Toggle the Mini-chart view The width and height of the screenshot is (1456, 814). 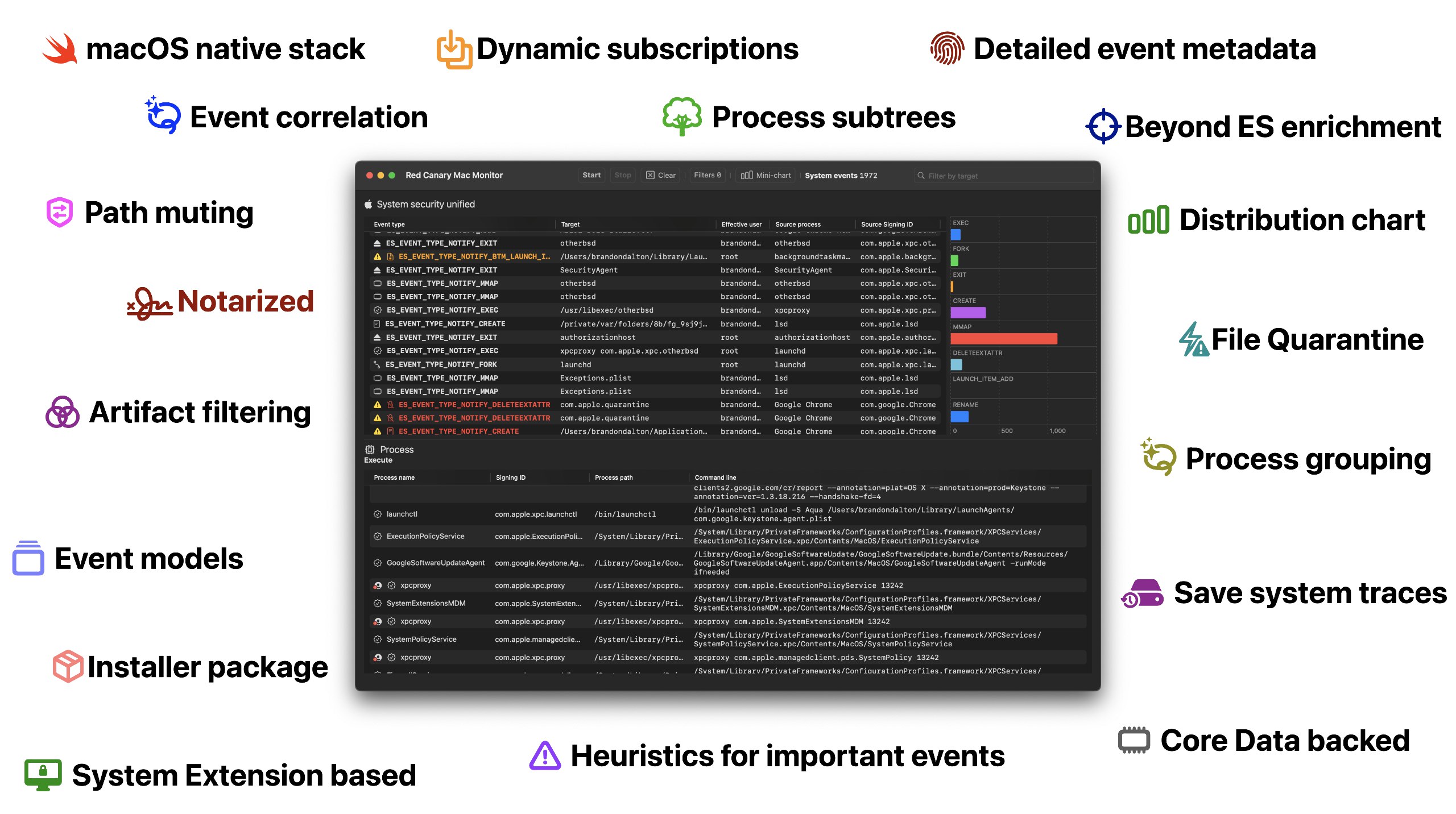pos(766,175)
